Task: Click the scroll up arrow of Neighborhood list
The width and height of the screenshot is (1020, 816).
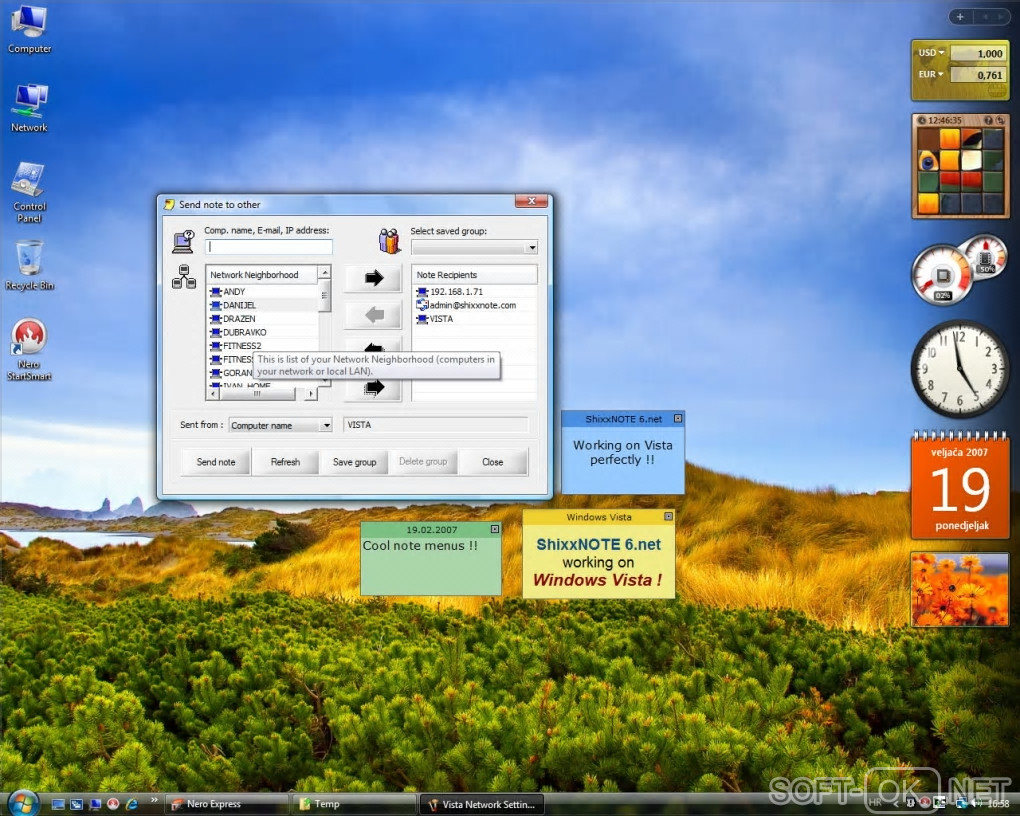Action: click(x=325, y=272)
